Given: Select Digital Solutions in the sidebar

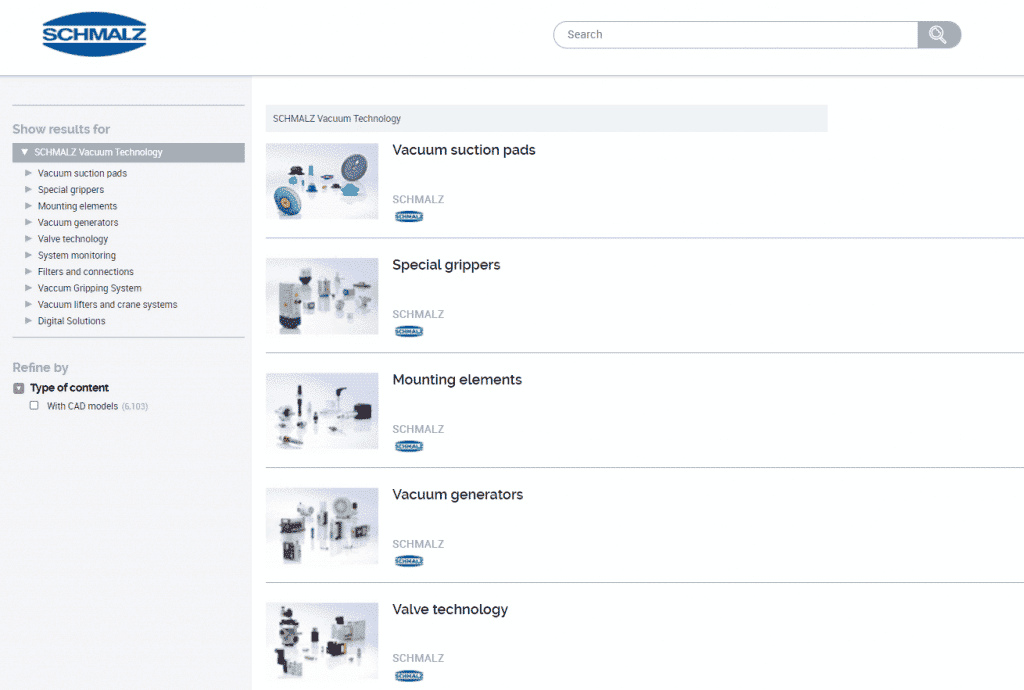Looking at the screenshot, I should [71, 321].
